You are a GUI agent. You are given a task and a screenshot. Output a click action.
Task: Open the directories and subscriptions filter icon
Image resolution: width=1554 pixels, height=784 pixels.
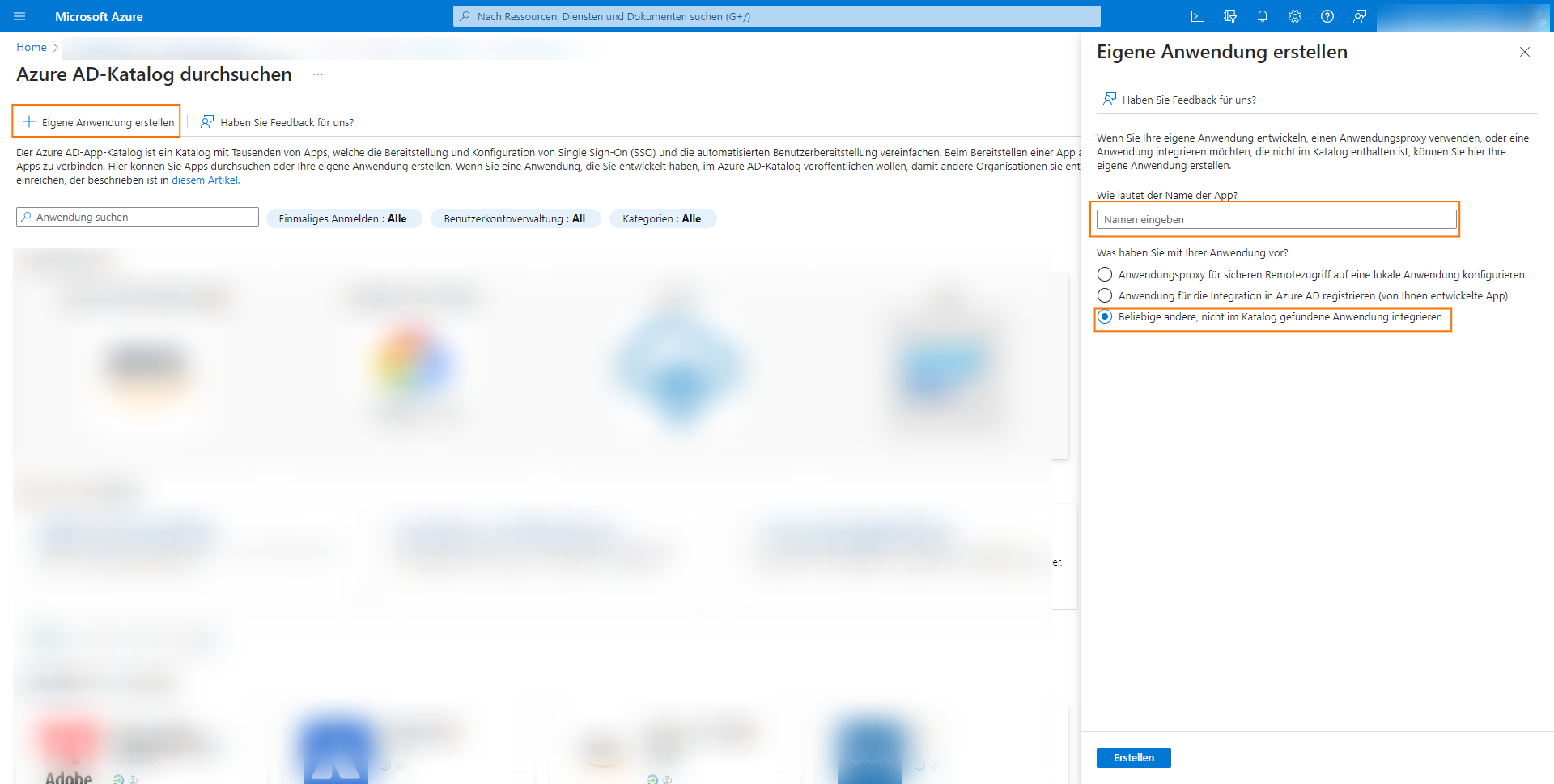tap(1230, 16)
